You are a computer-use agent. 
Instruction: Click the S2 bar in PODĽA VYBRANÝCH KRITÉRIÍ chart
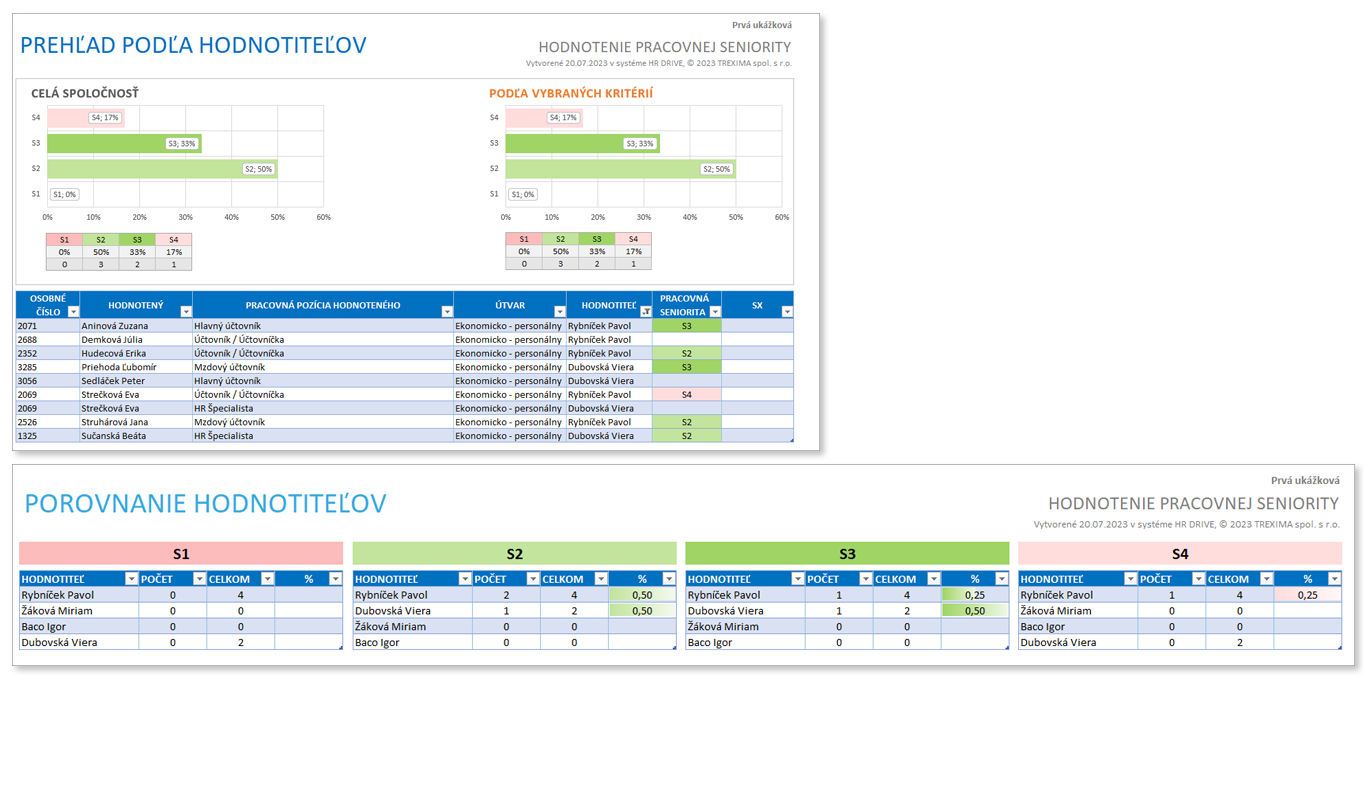pos(620,169)
